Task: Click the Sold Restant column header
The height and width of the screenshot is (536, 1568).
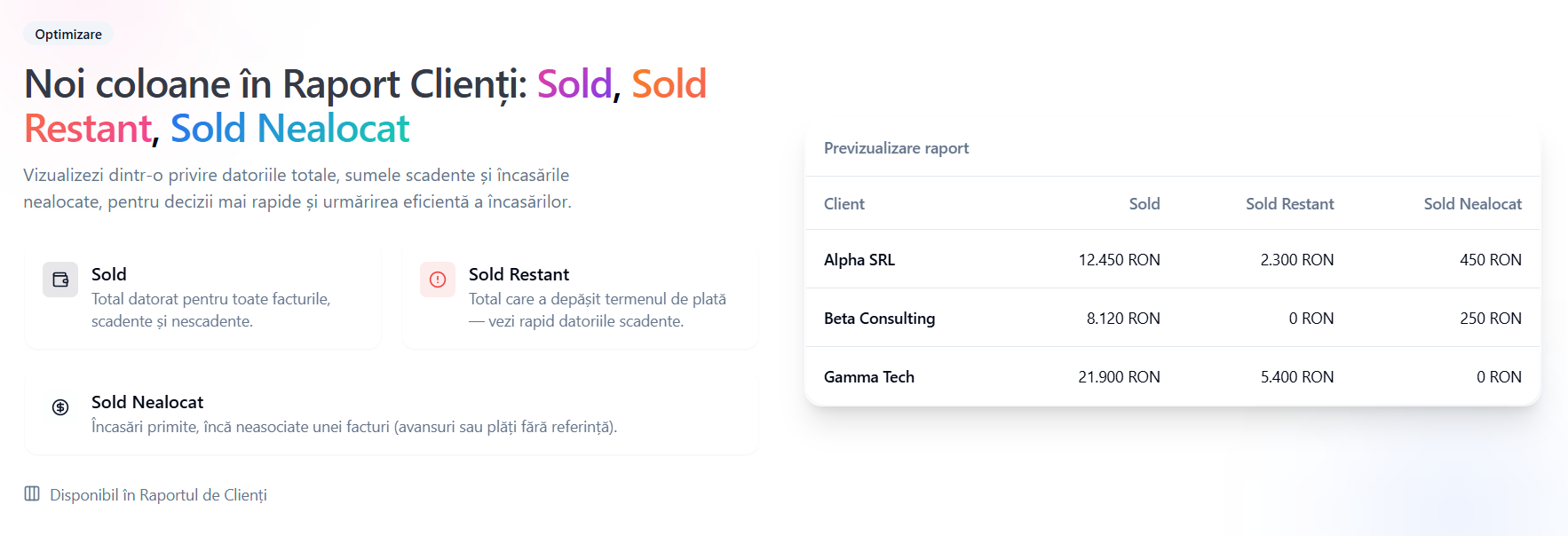Action: pos(1289,203)
